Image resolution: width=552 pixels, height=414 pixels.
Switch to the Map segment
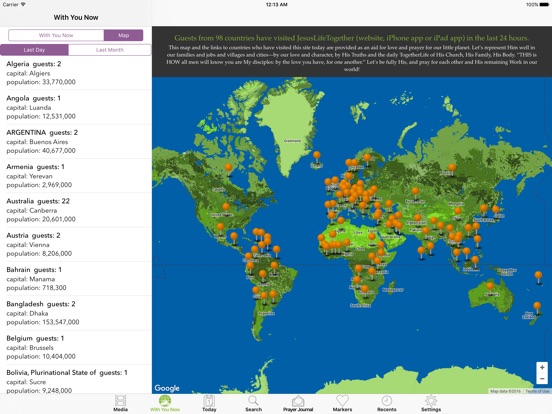tap(124, 35)
